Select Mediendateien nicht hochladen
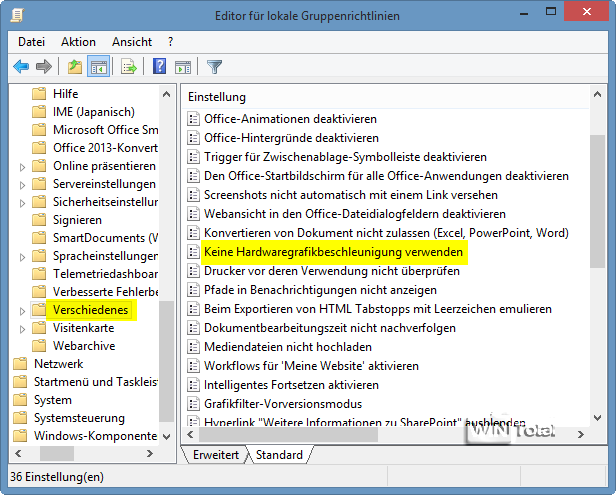616x495 pixels. tap(288, 346)
